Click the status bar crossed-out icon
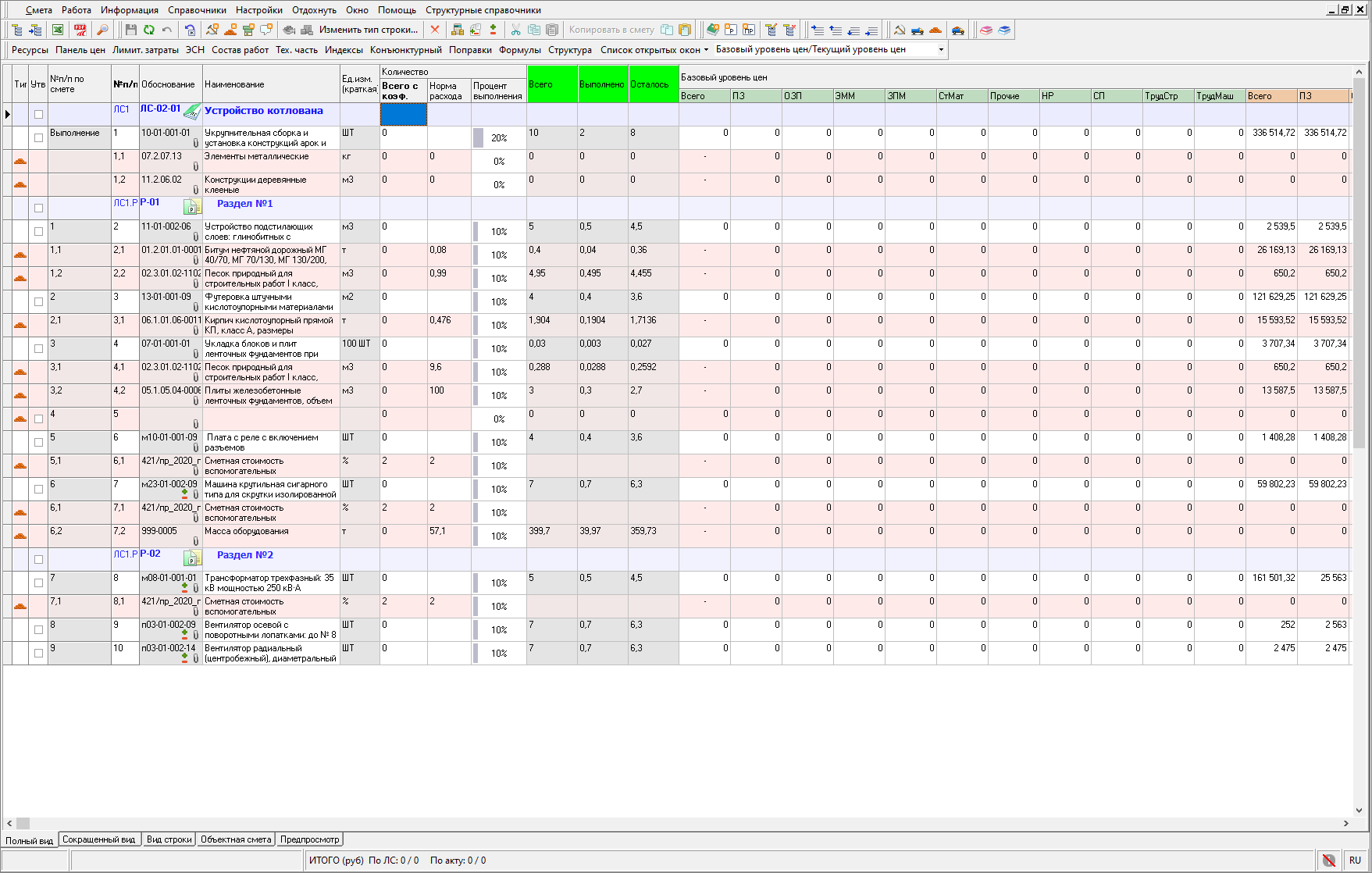The height and width of the screenshot is (873, 1372). point(1329,861)
